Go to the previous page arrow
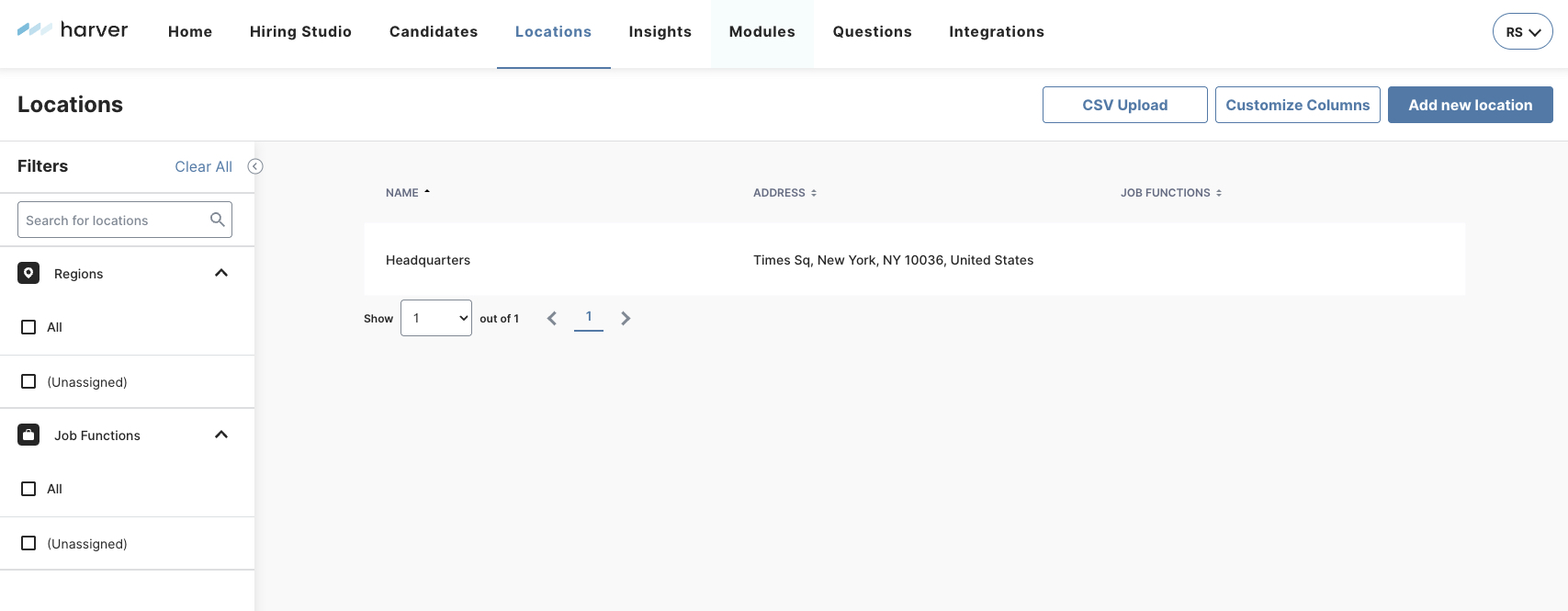The width and height of the screenshot is (1568, 611). pyautogui.click(x=552, y=318)
